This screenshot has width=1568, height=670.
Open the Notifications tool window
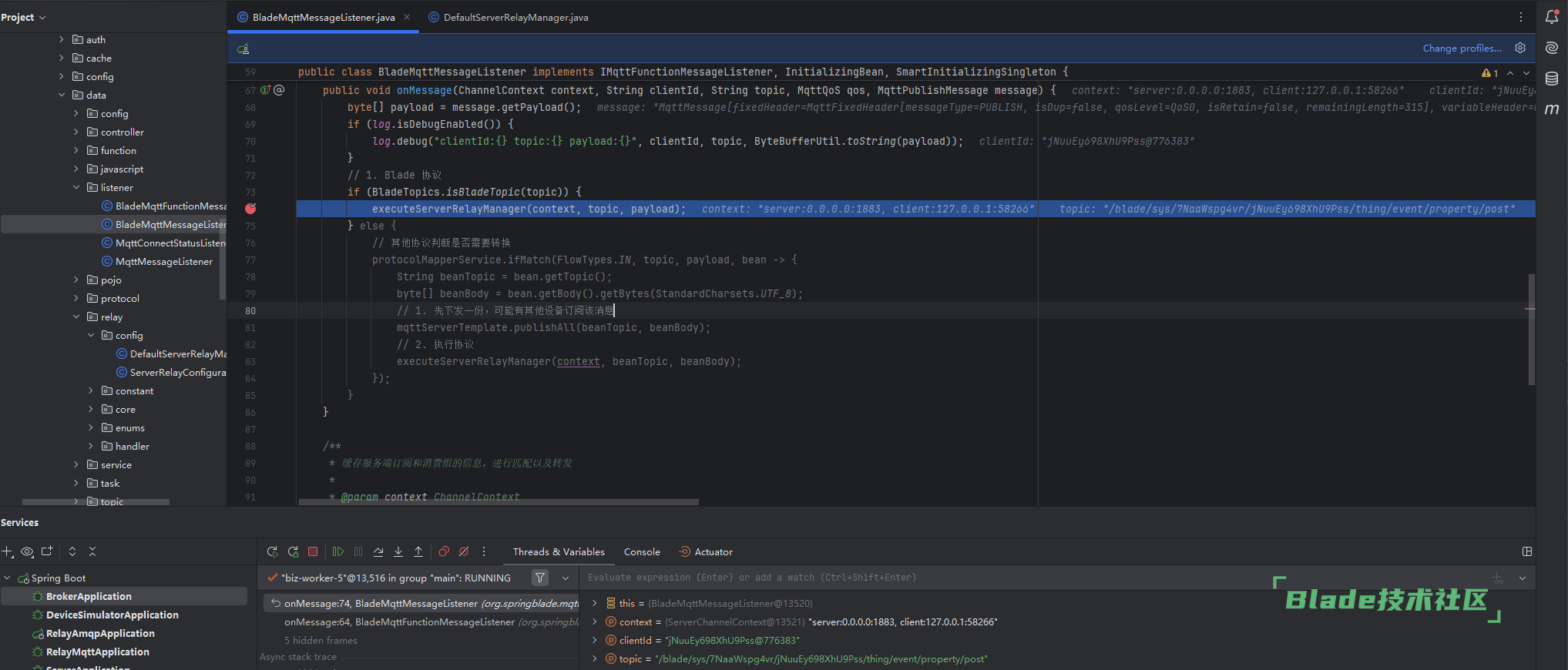[1552, 17]
